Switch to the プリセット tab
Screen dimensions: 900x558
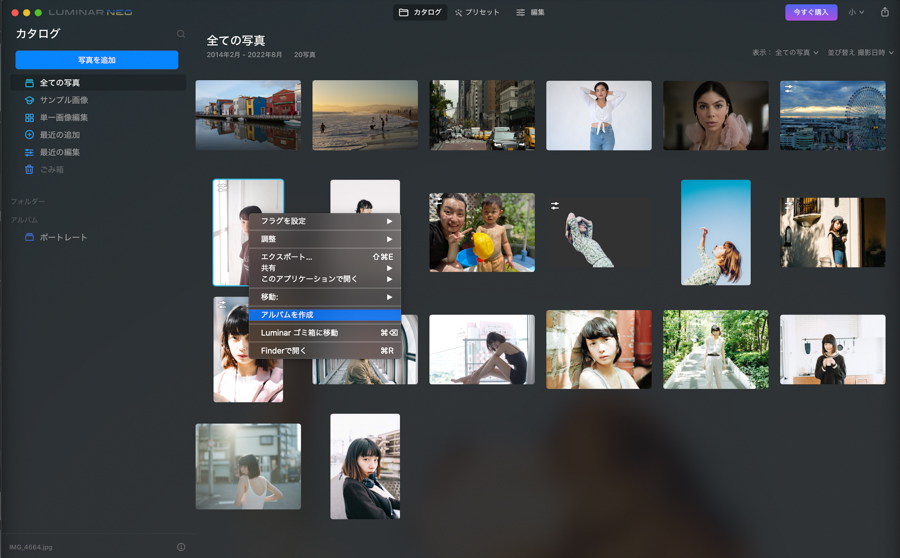pyautogui.click(x=477, y=12)
